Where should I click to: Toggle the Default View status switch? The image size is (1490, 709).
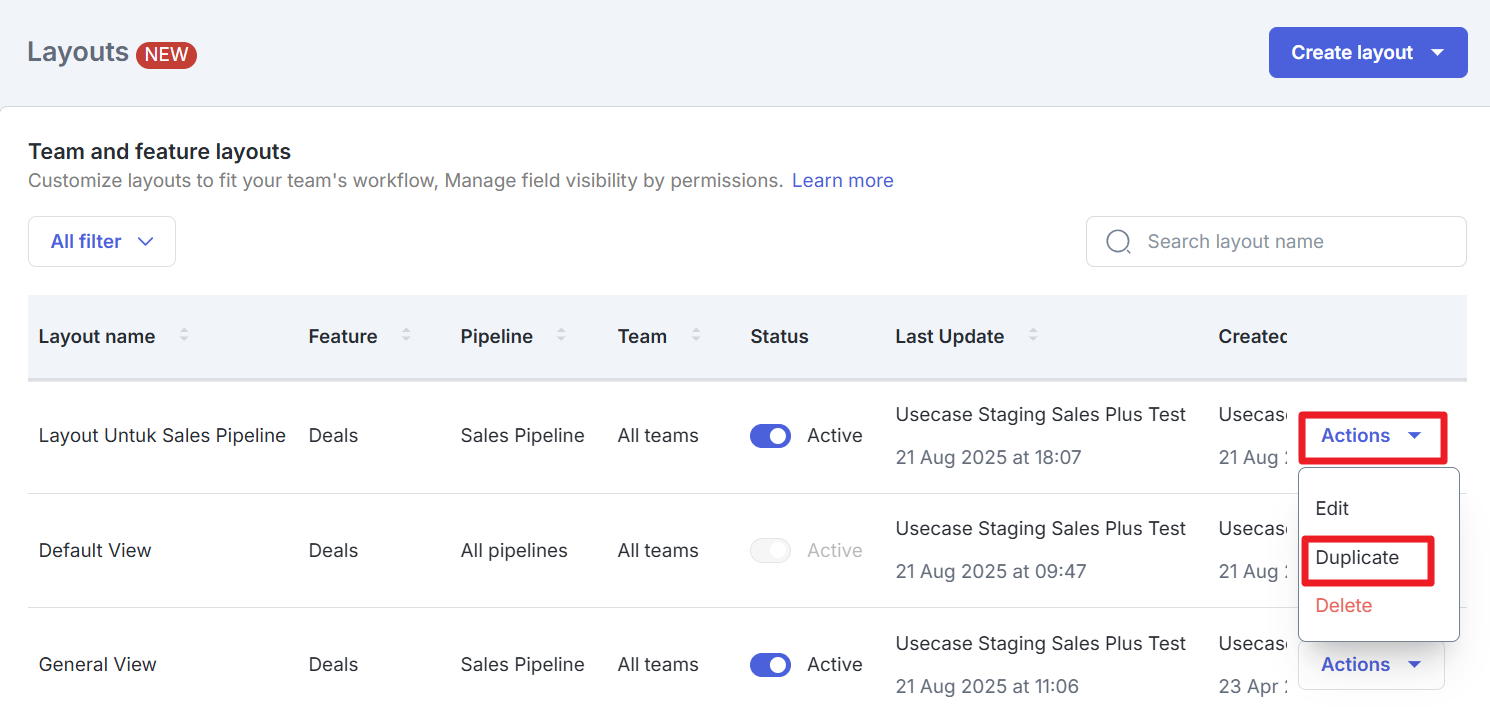tap(770, 551)
